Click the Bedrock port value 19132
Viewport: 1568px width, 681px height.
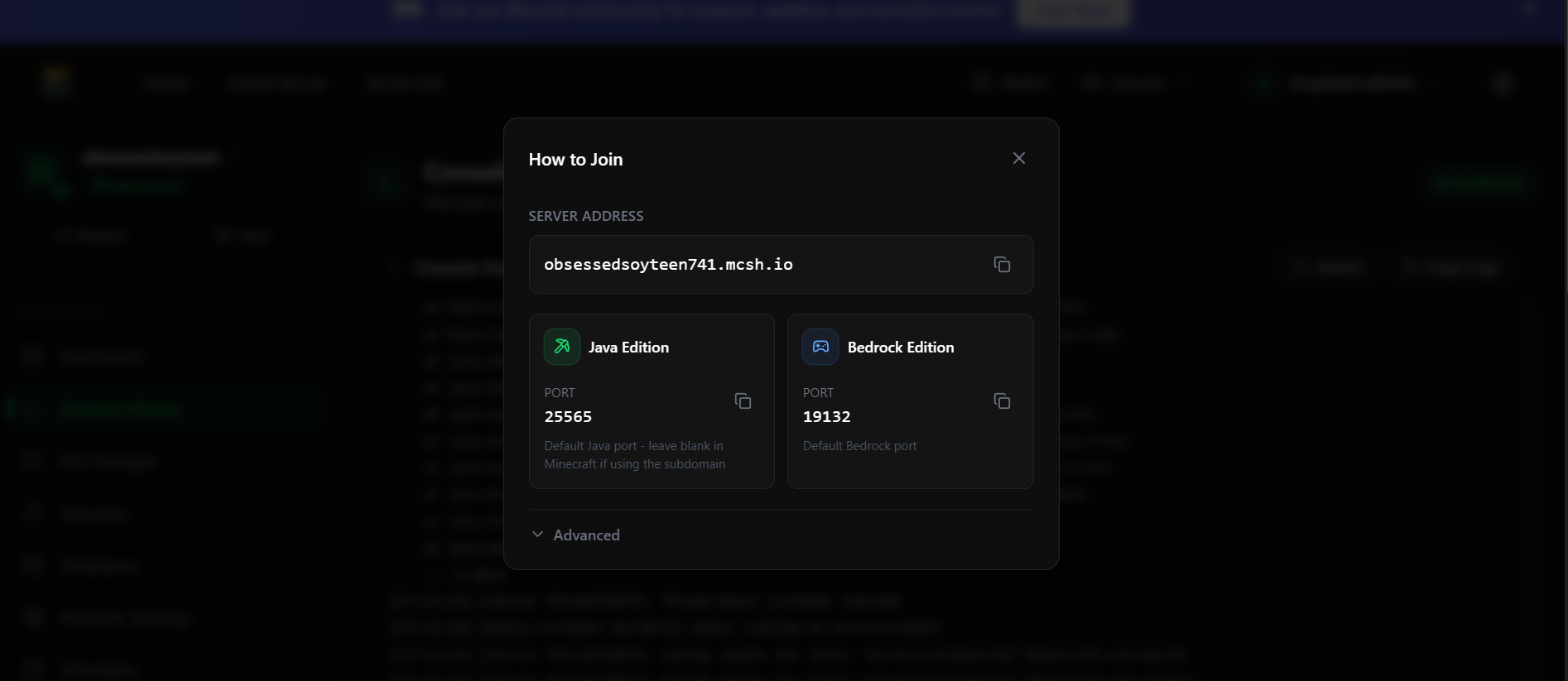[x=826, y=417]
